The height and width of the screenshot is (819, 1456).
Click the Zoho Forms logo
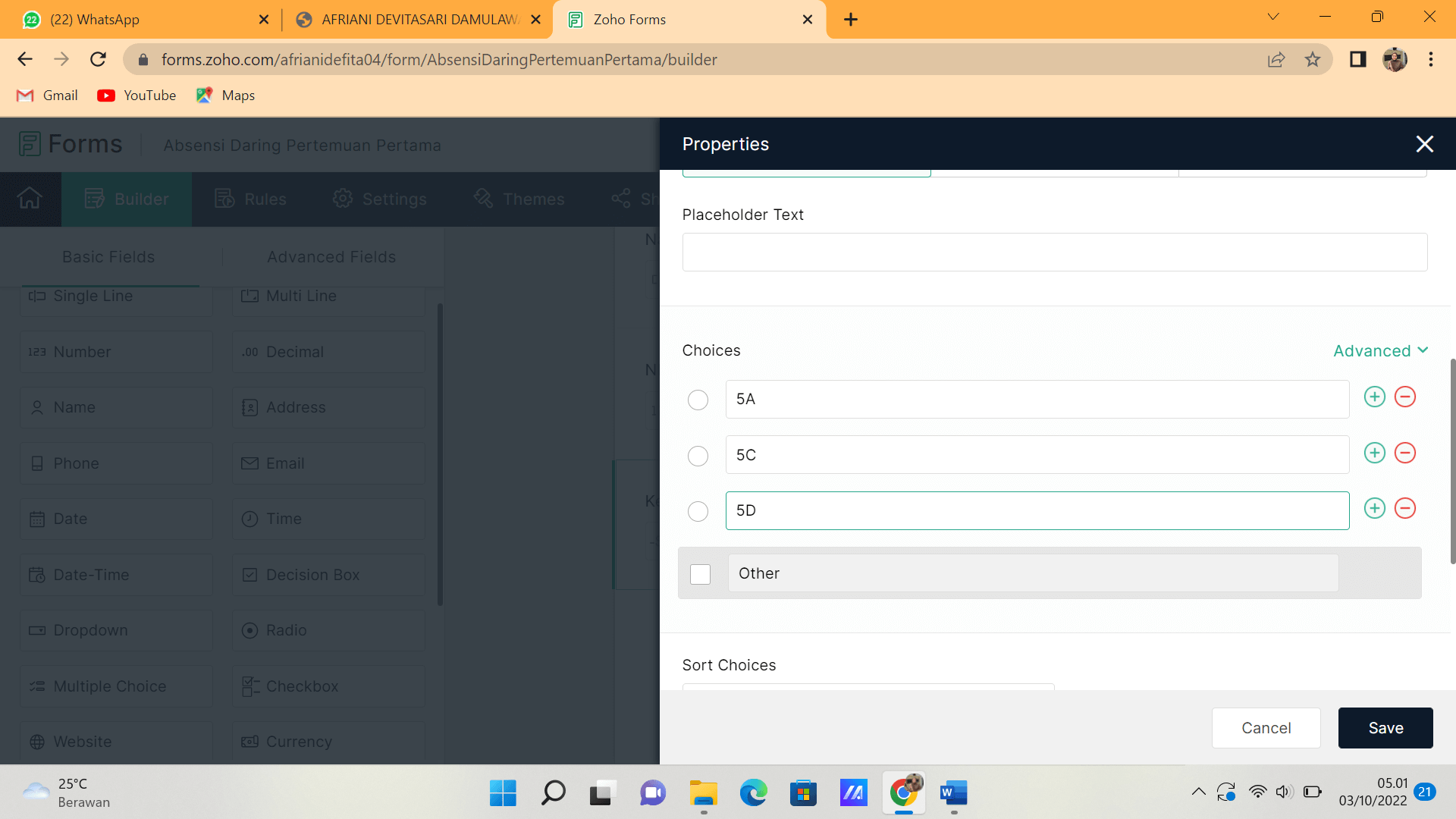click(x=71, y=144)
